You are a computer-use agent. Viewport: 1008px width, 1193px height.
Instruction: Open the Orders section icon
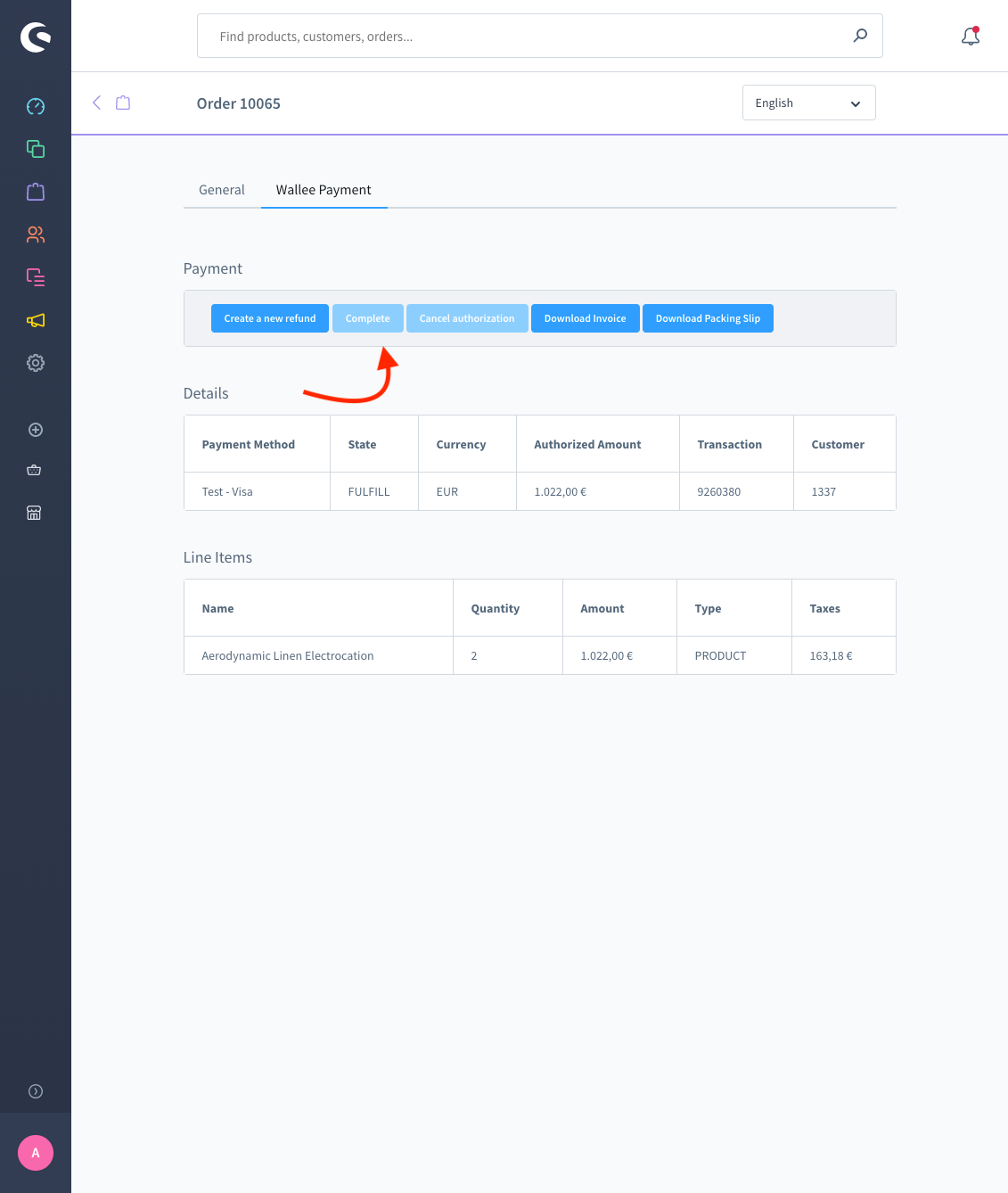[36, 192]
